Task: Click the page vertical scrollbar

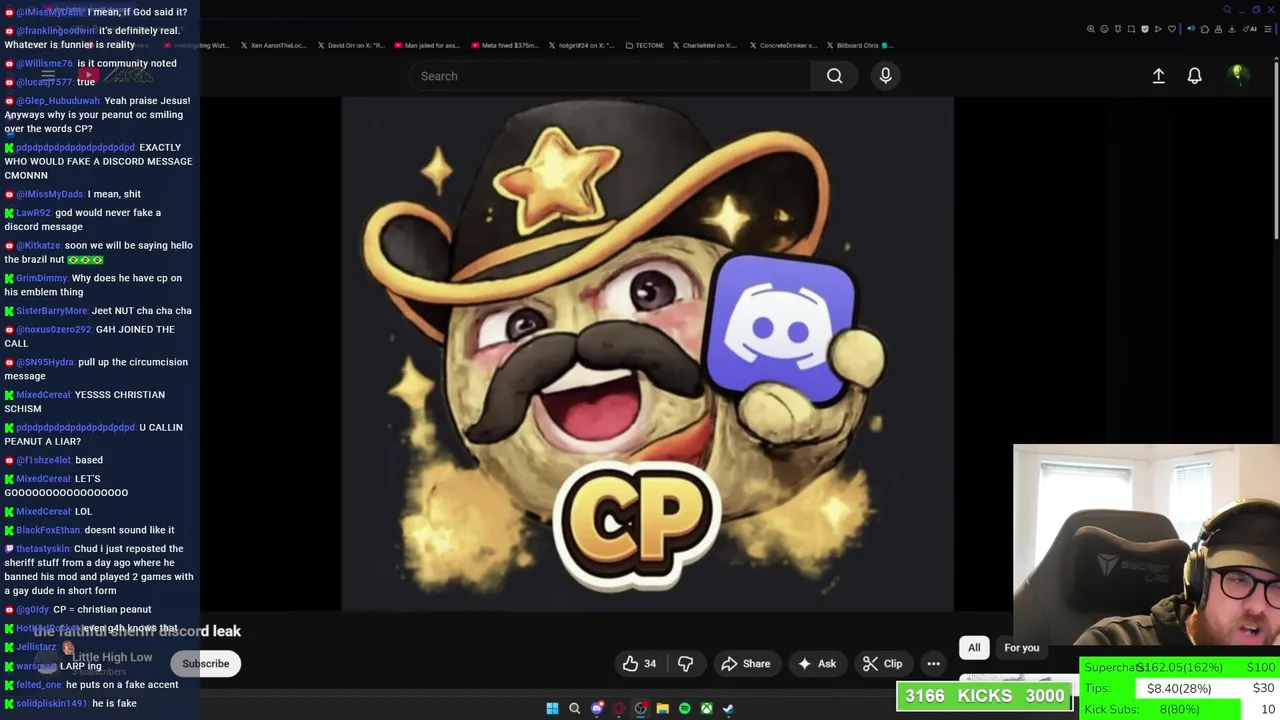Action: tap(1276, 150)
